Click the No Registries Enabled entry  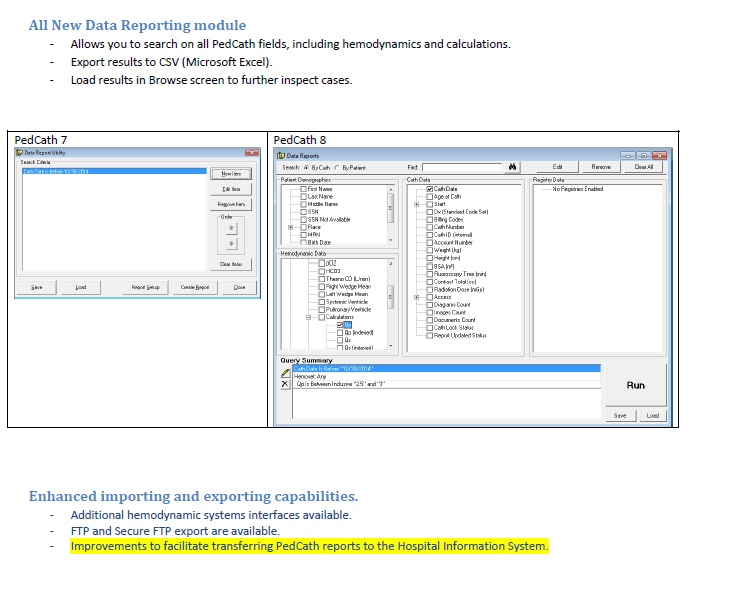click(578, 189)
